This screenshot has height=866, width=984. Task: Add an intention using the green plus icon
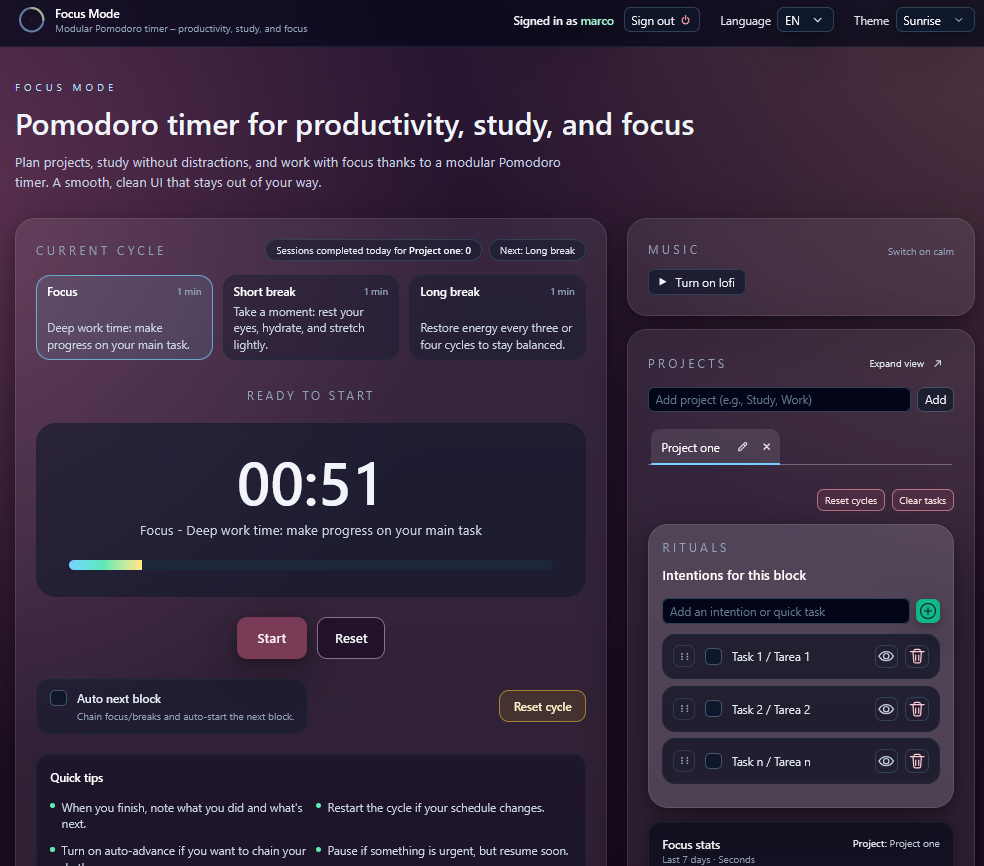click(x=927, y=611)
